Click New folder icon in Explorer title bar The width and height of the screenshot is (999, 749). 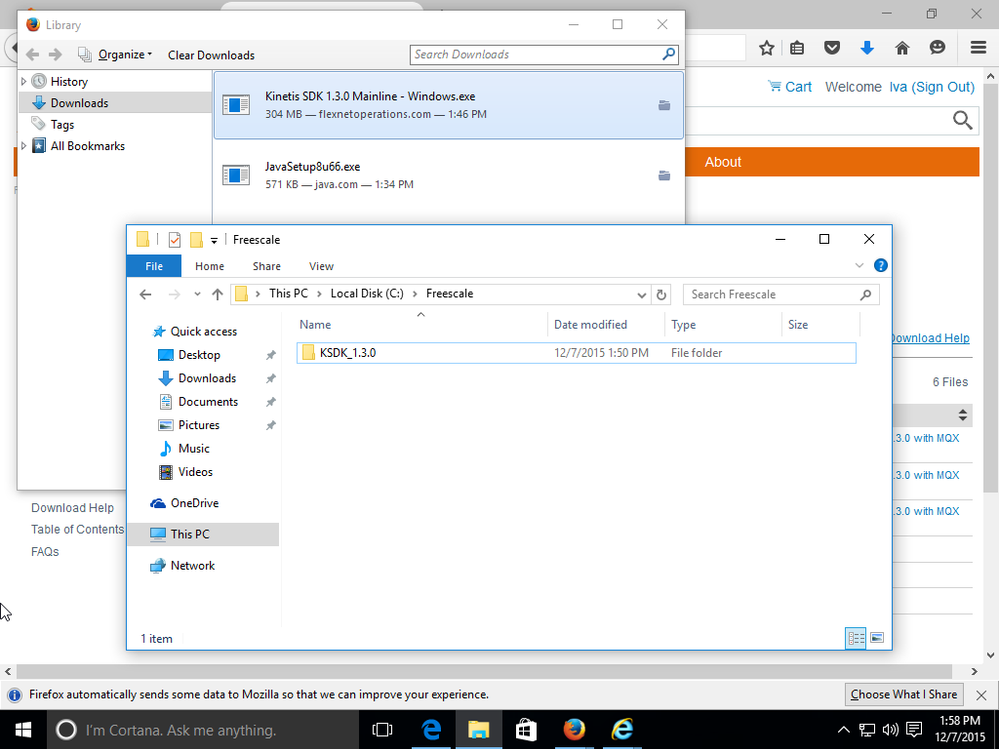tap(196, 240)
